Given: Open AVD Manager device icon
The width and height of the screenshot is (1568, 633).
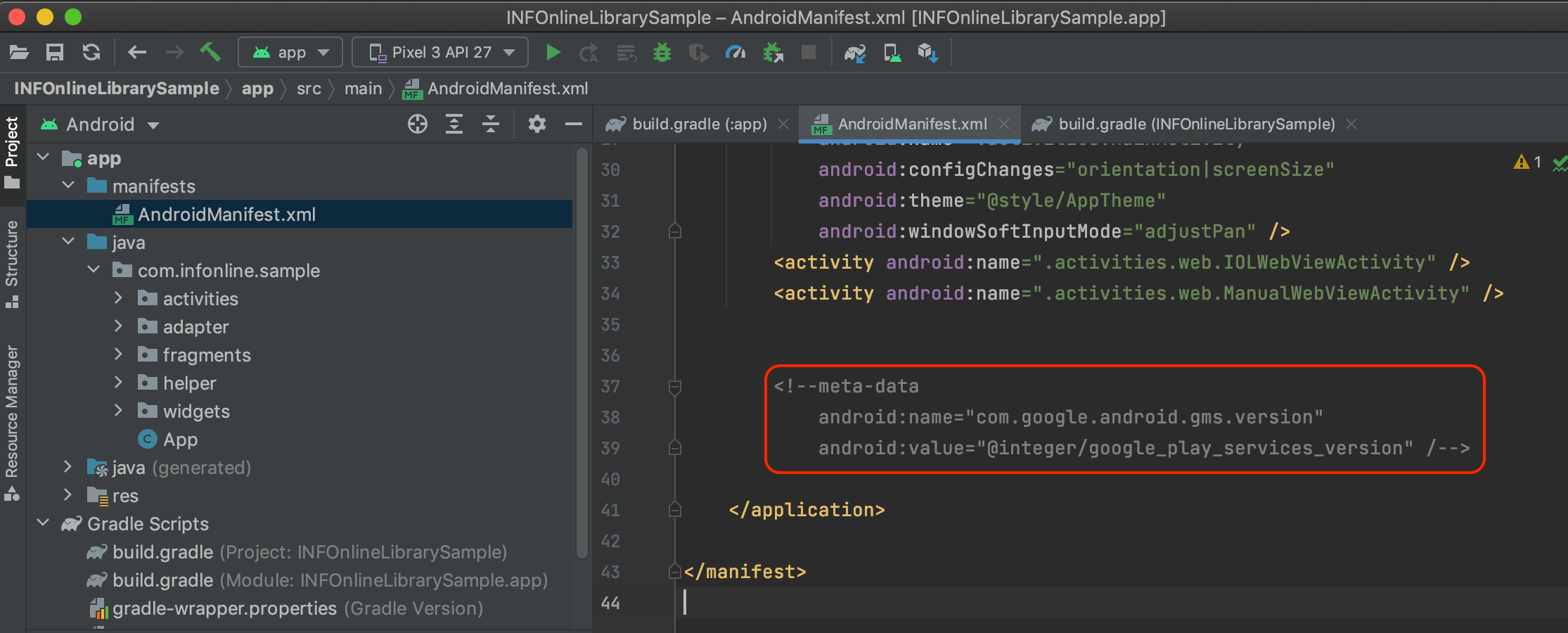Looking at the screenshot, I should pyautogui.click(x=892, y=53).
